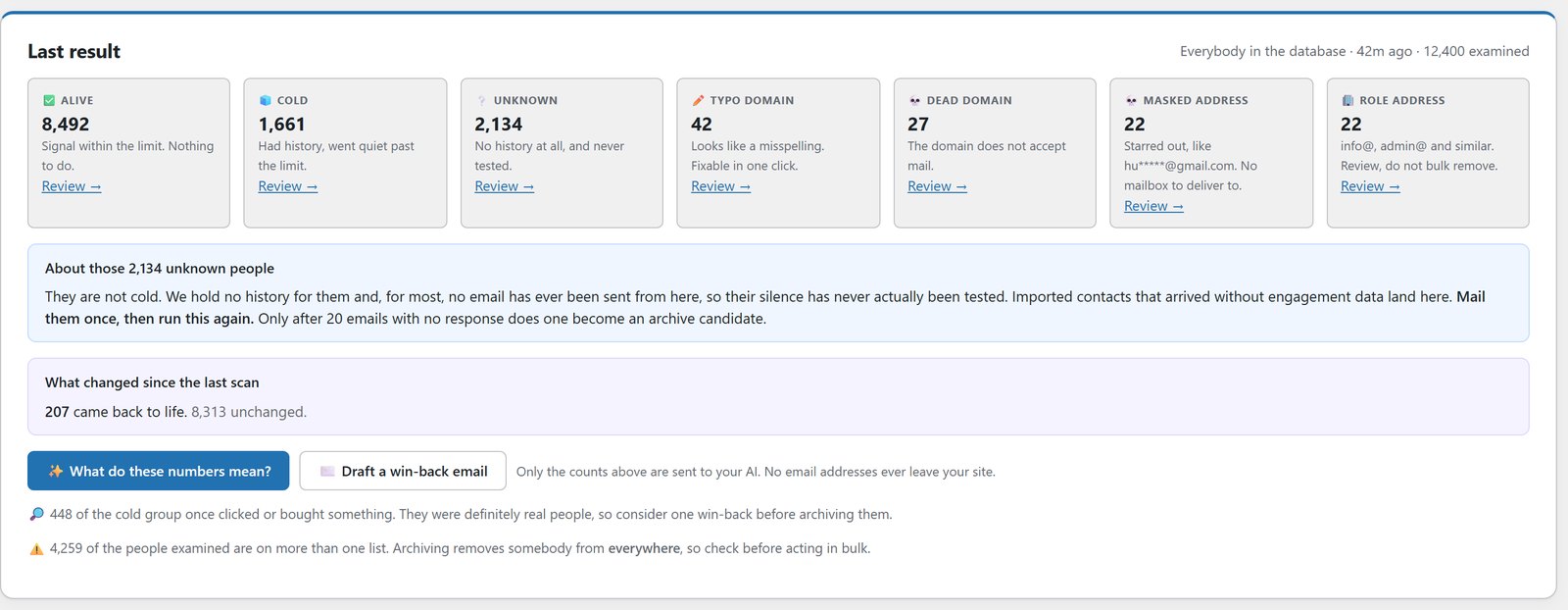
Task: Click the magnifying glass icon in cold group note
Action: pos(37,514)
